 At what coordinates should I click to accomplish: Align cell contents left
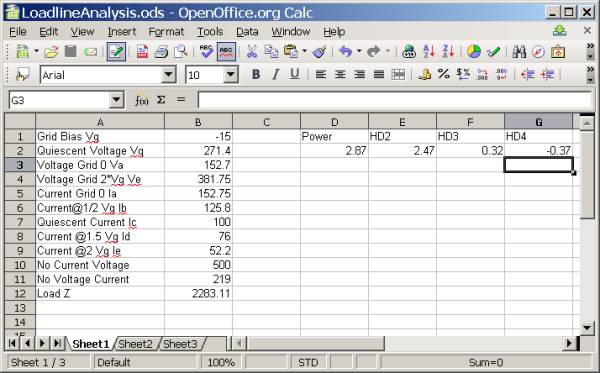tap(321, 74)
